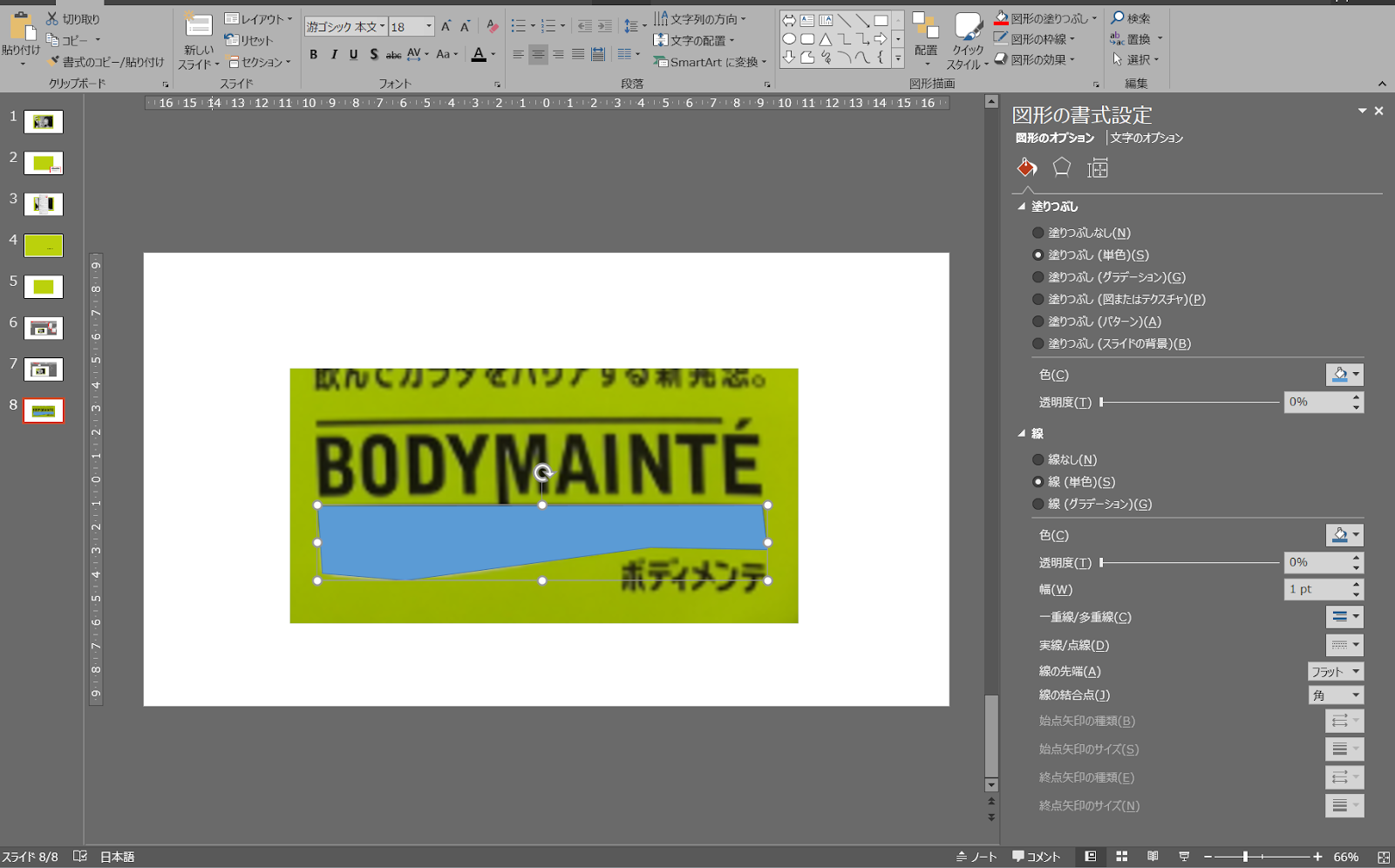The image size is (1395, 868).
Task: Start slideshow from status bar icon
Action: point(1184,857)
